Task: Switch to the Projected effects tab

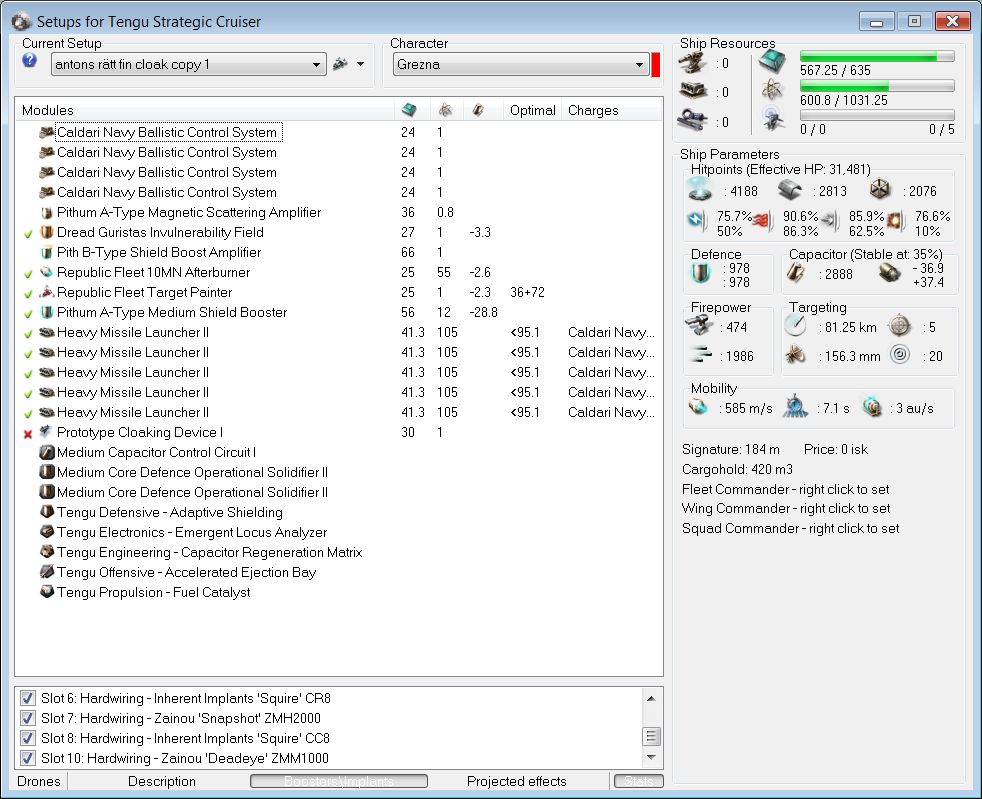Action: point(517,781)
